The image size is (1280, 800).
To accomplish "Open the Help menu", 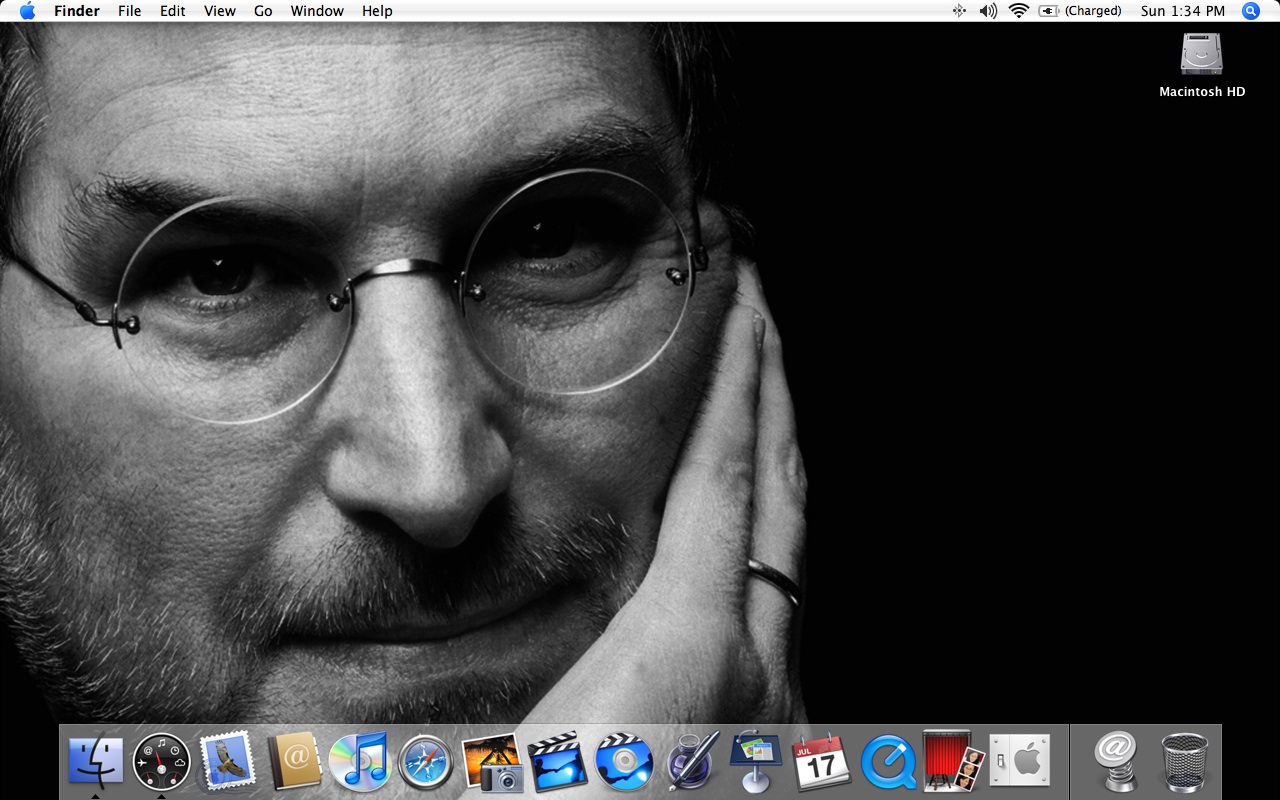I will click(377, 11).
